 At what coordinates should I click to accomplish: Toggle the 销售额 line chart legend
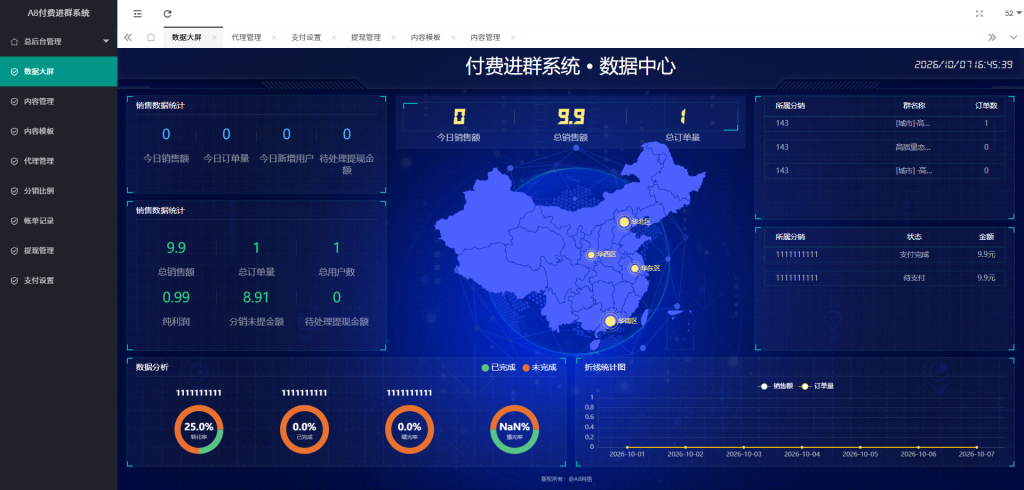pyautogui.click(x=776, y=386)
